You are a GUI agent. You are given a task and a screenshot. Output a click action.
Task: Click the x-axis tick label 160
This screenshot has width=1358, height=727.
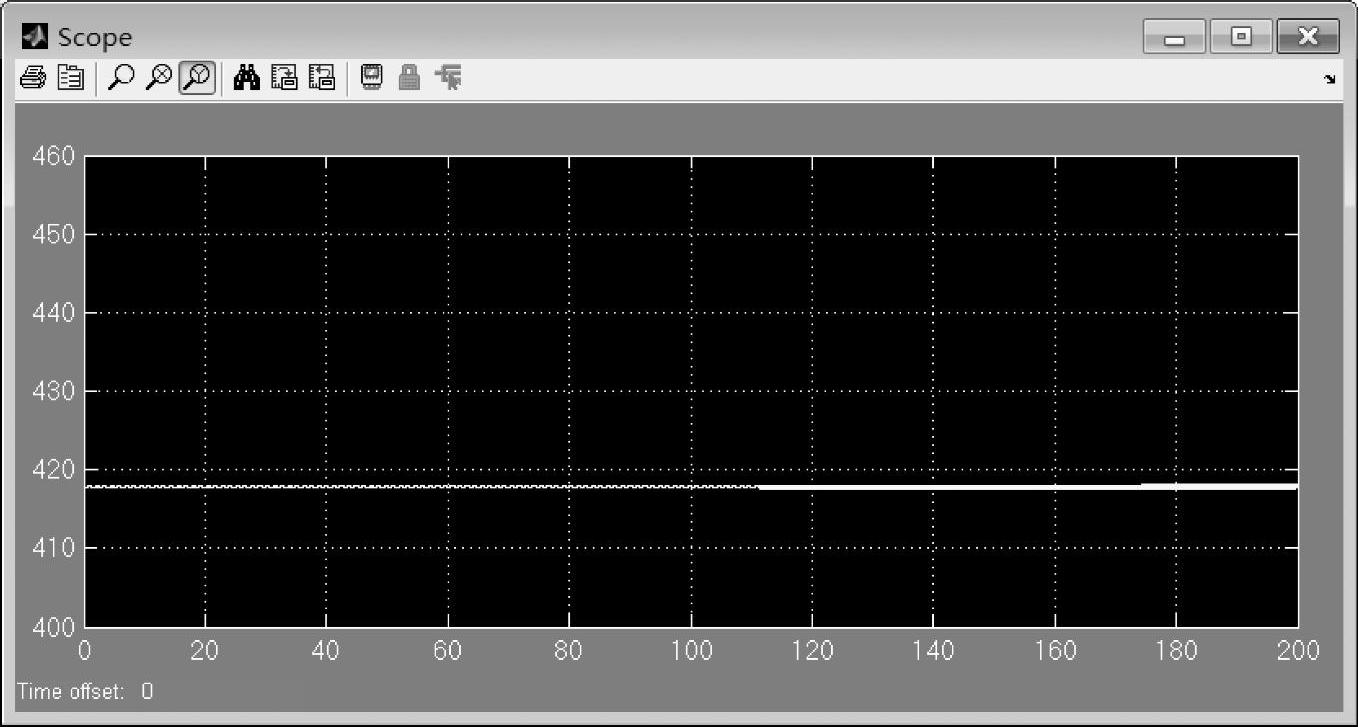tap(1055, 652)
